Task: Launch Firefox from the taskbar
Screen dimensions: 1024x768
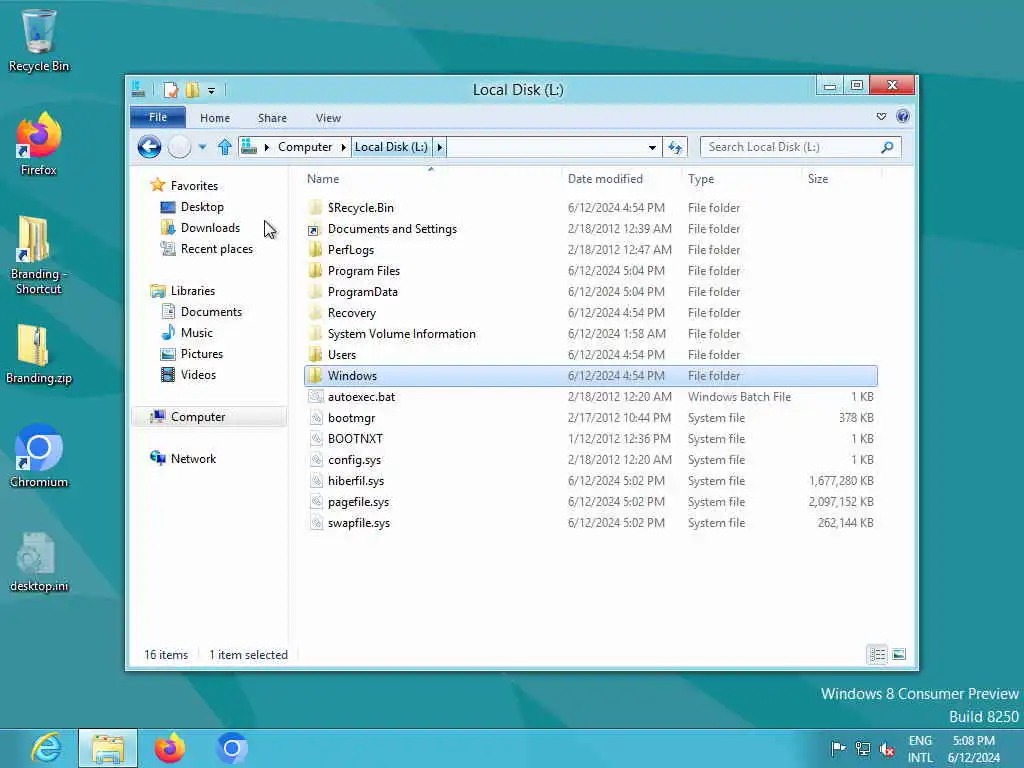Action: [170, 748]
